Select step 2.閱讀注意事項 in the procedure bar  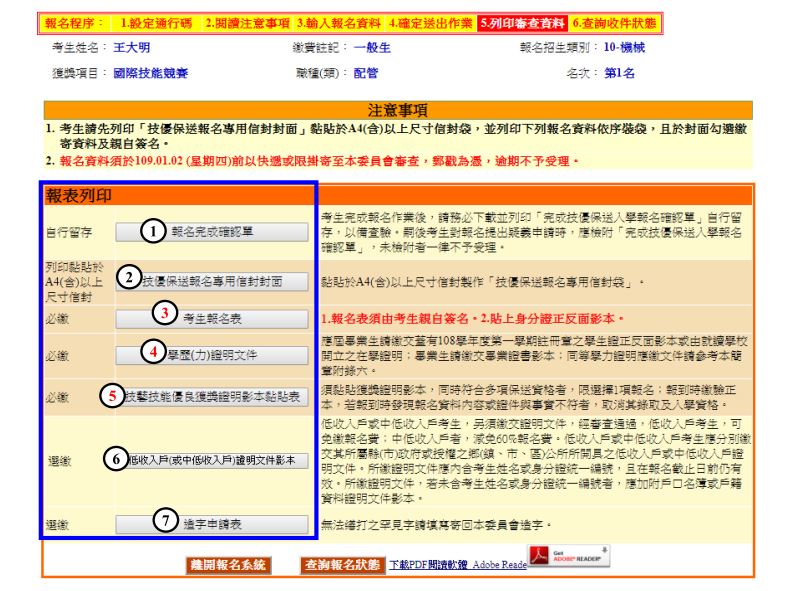(x=247, y=23)
